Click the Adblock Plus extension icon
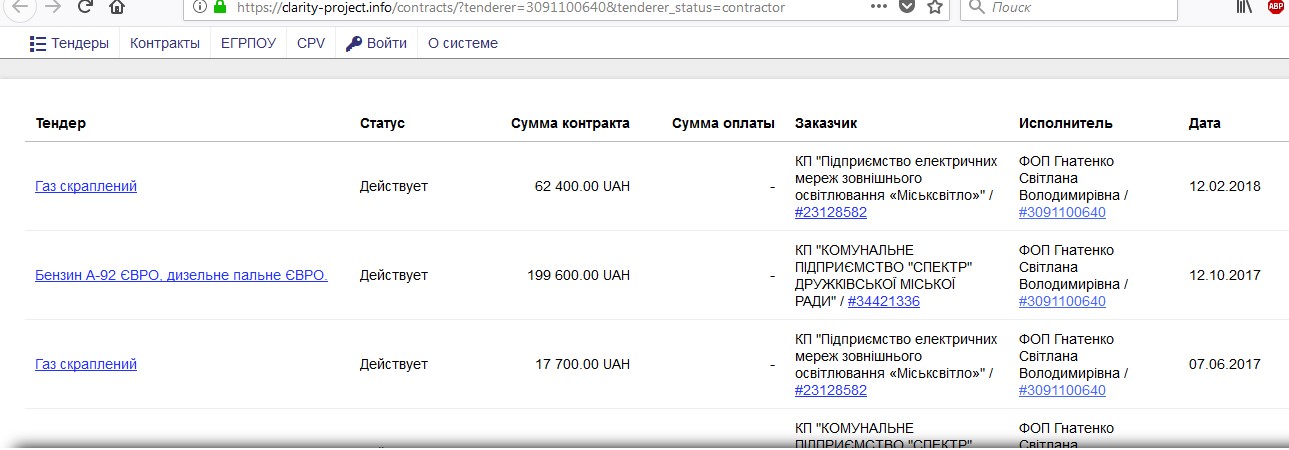This screenshot has height=450, width=1289. pyautogui.click(x=1275, y=6)
